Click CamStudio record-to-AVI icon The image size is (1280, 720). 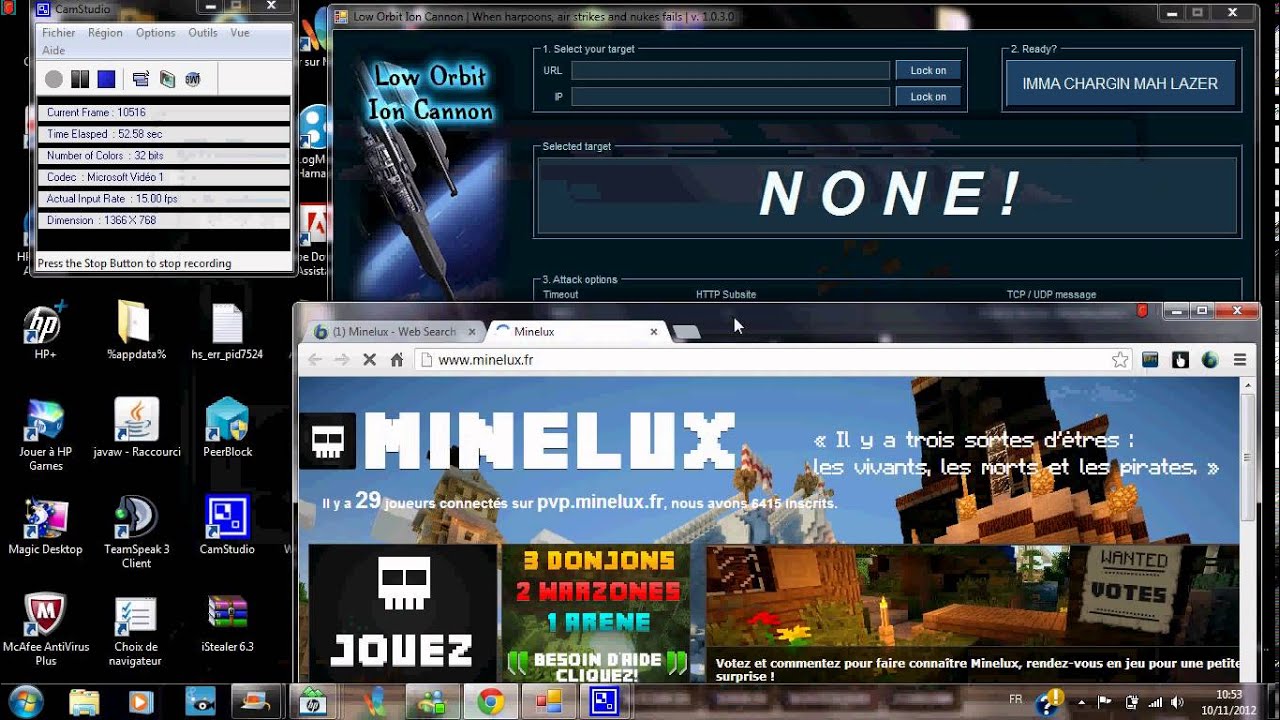pos(167,79)
